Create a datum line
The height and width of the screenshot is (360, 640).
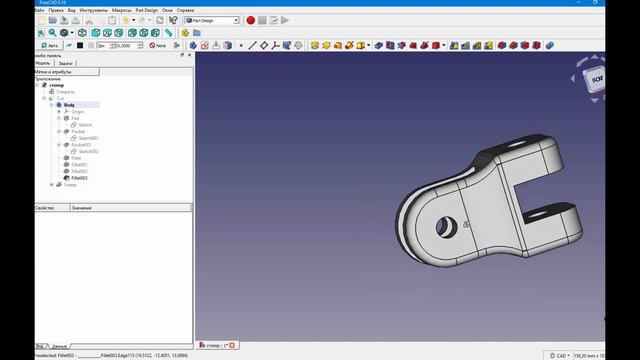252,45
